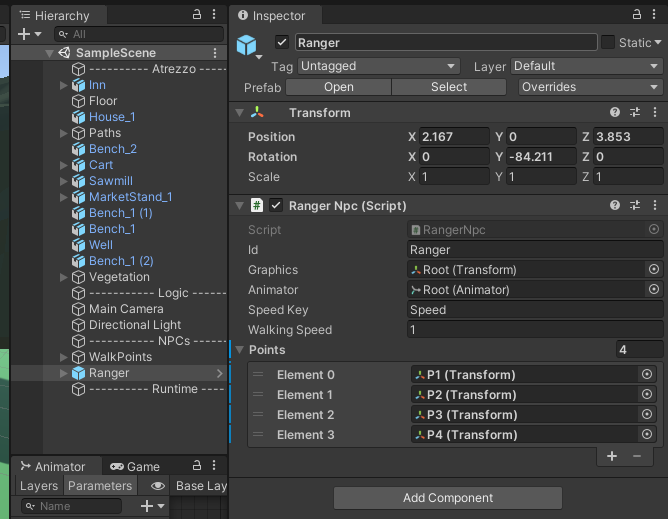
Task: Open Inspector panel options menu
Action: 654,14
